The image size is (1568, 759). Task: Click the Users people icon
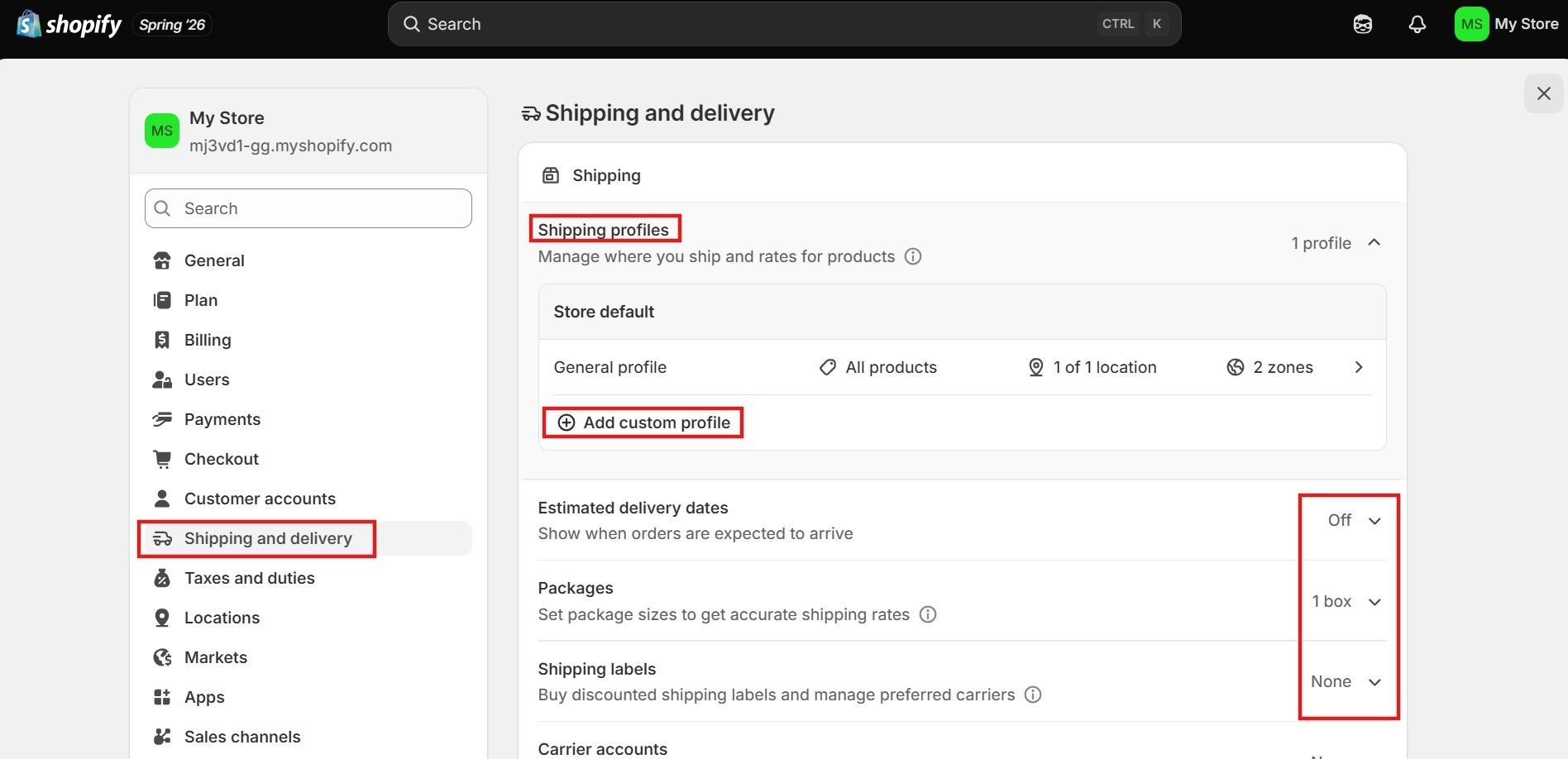coord(162,379)
